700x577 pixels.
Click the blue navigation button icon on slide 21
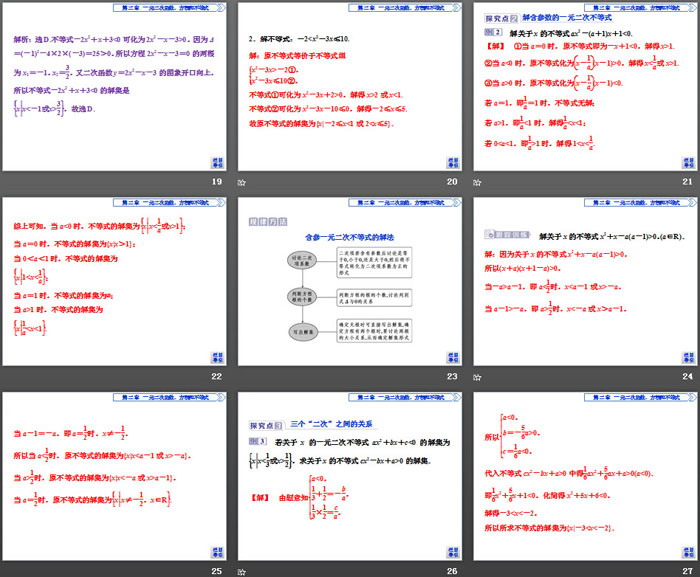688,163
